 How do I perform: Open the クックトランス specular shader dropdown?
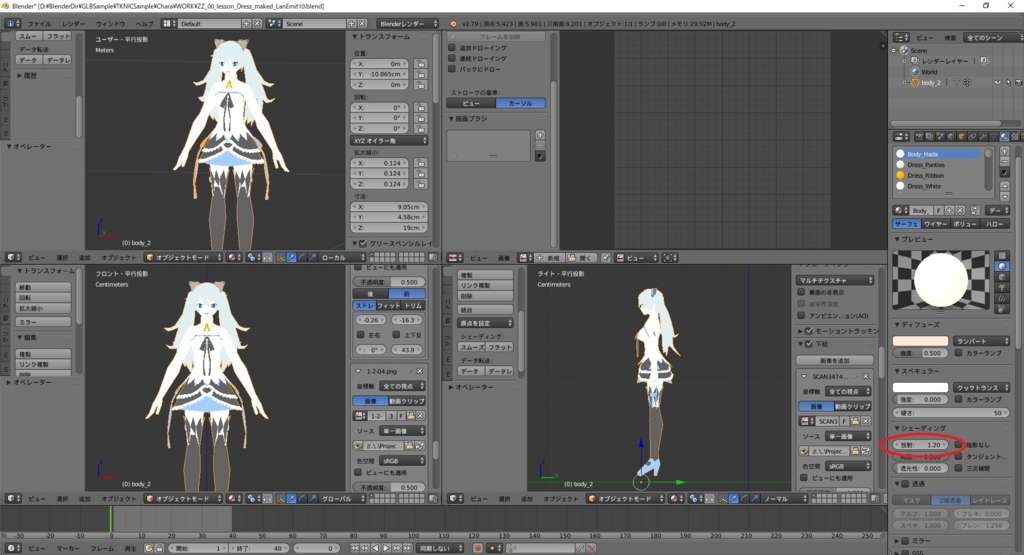(982, 387)
